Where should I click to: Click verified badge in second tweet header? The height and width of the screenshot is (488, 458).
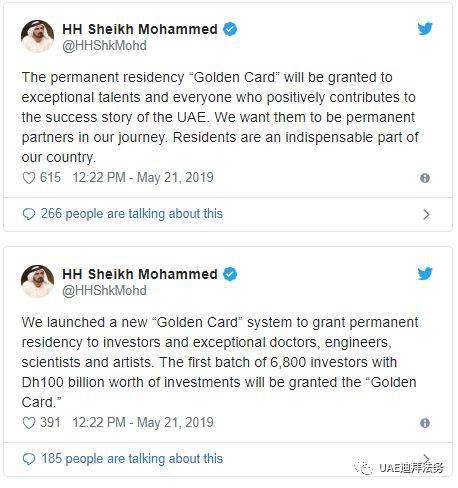(230, 274)
